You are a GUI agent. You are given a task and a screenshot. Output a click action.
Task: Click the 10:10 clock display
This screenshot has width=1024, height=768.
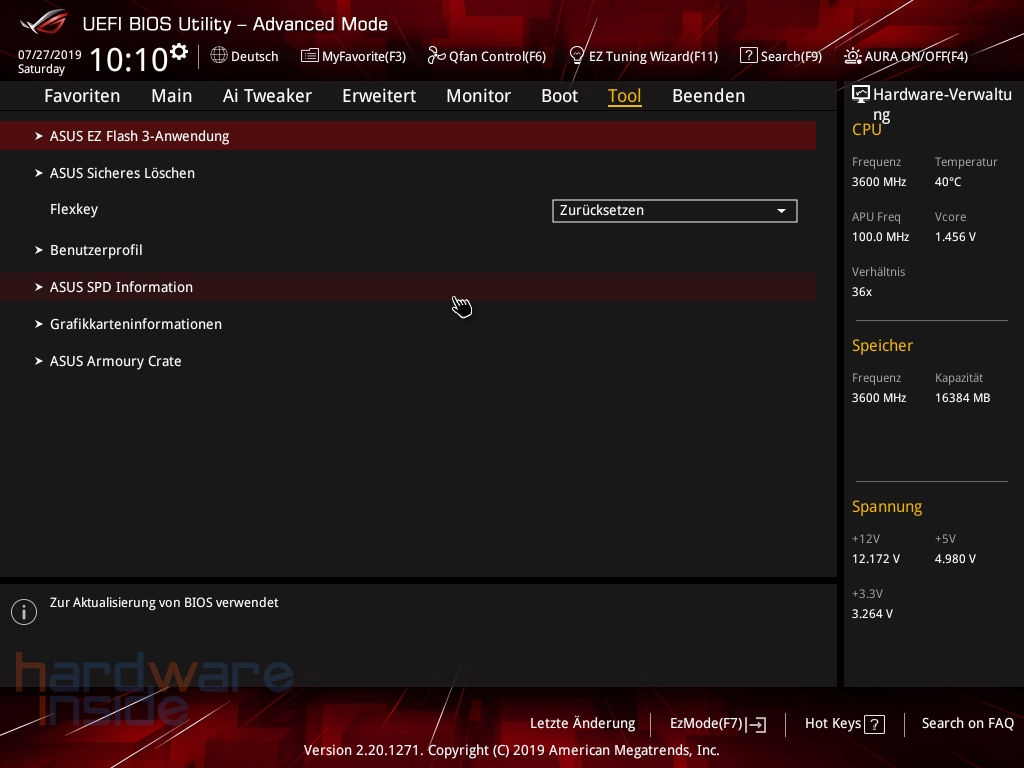point(129,59)
